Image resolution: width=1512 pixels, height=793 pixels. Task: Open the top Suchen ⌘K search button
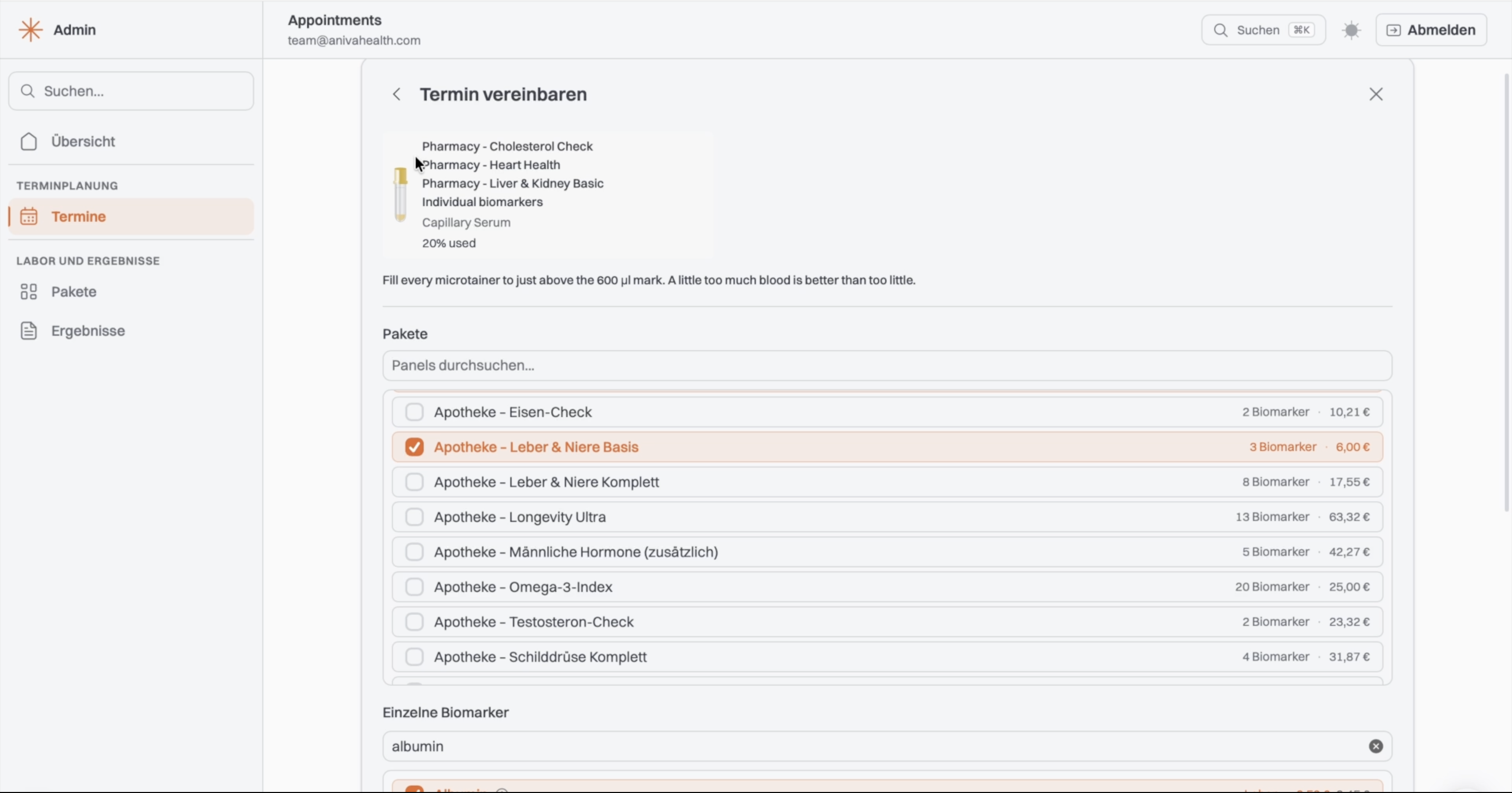[1263, 30]
